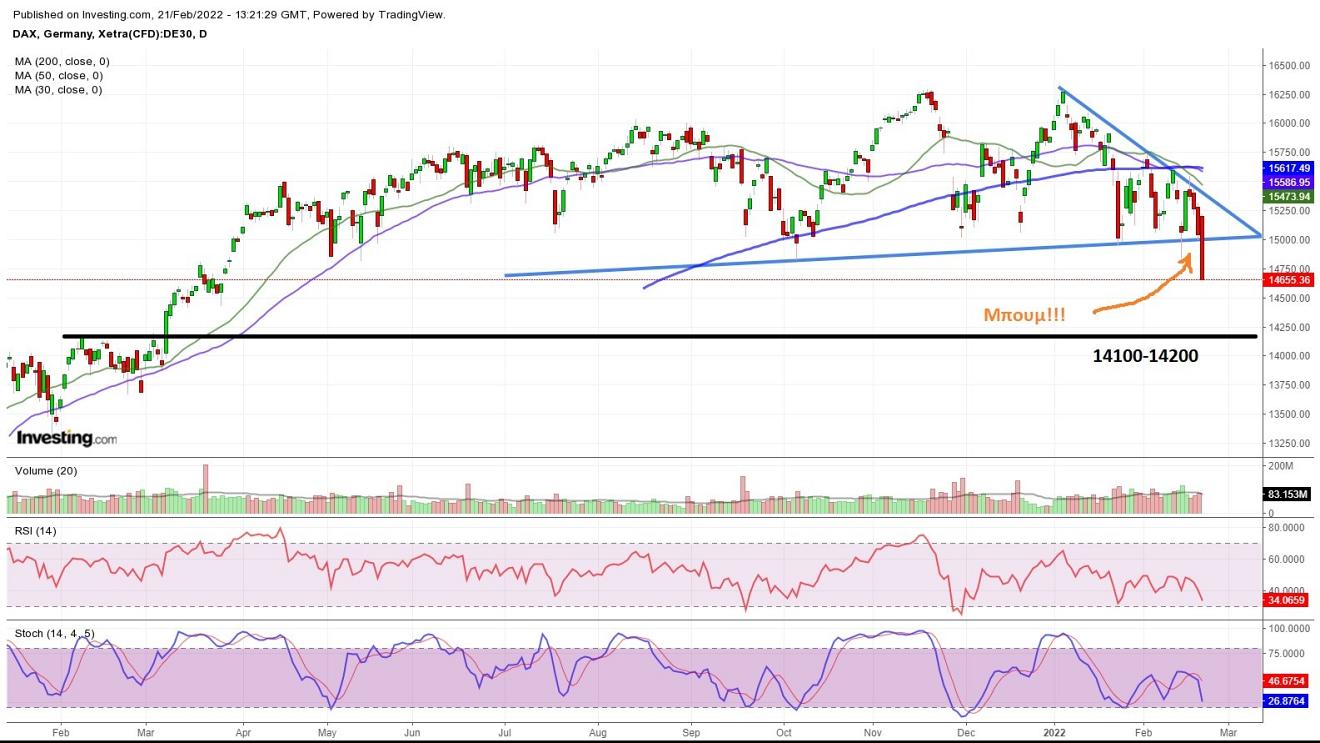Click the Published on Investing.com header text
The height and width of the screenshot is (743, 1320).
click(230, 15)
